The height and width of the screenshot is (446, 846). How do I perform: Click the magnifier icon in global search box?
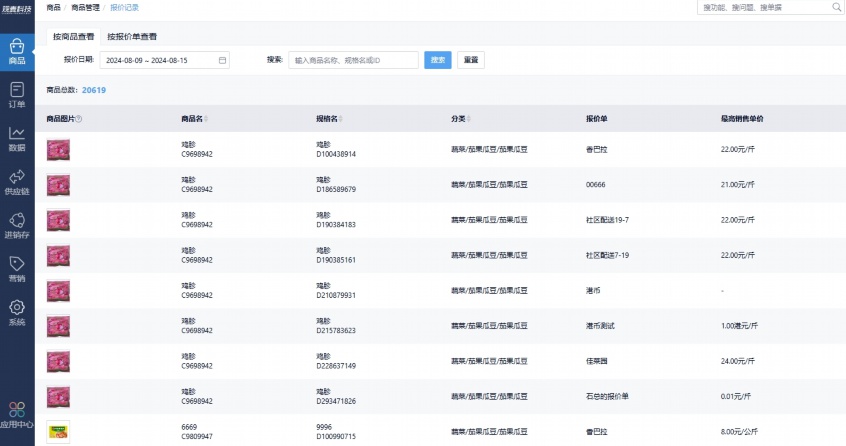pyautogui.click(x=836, y=7)
